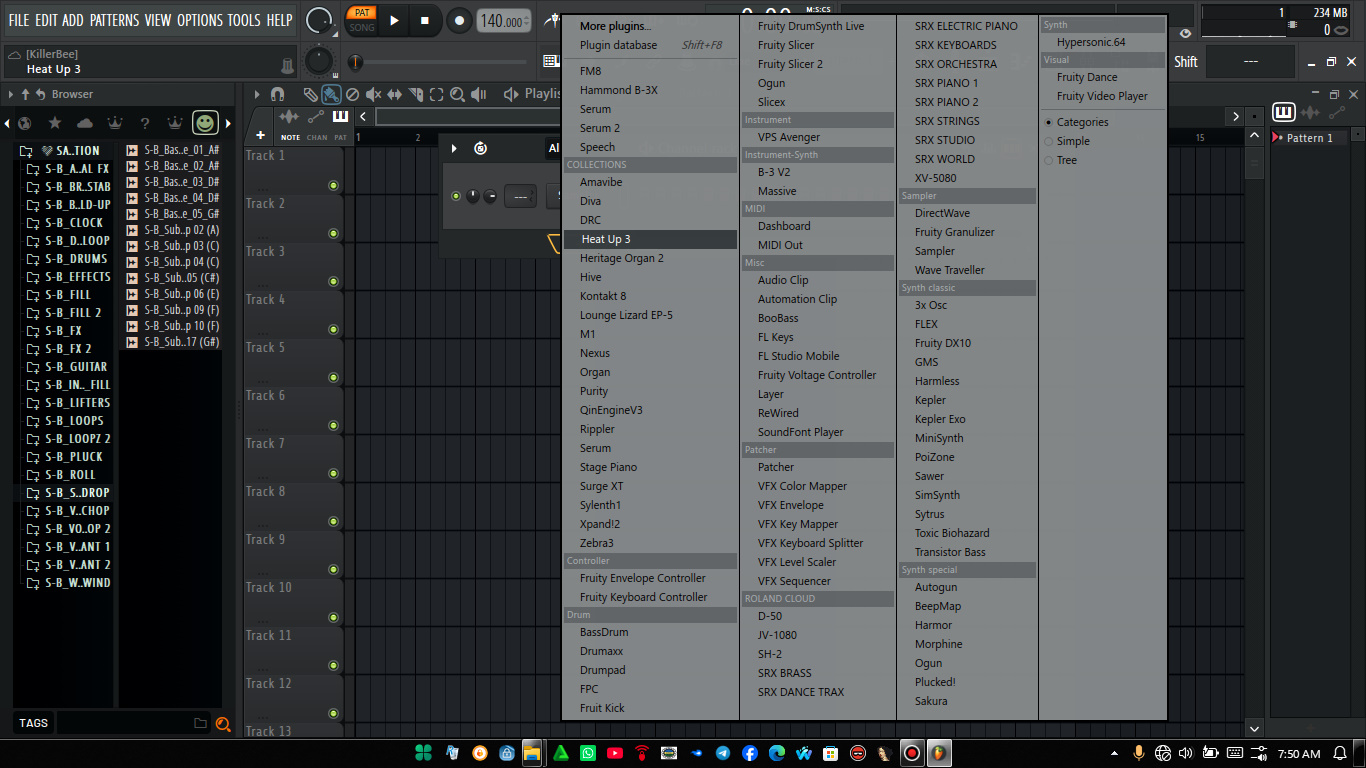Choose Toxic Biohazard from plugin list

952,533
